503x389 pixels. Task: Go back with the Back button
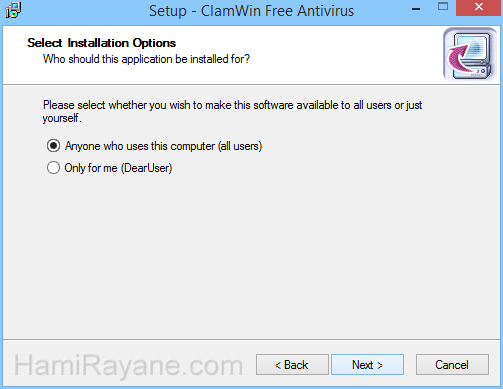coord(292,364)
